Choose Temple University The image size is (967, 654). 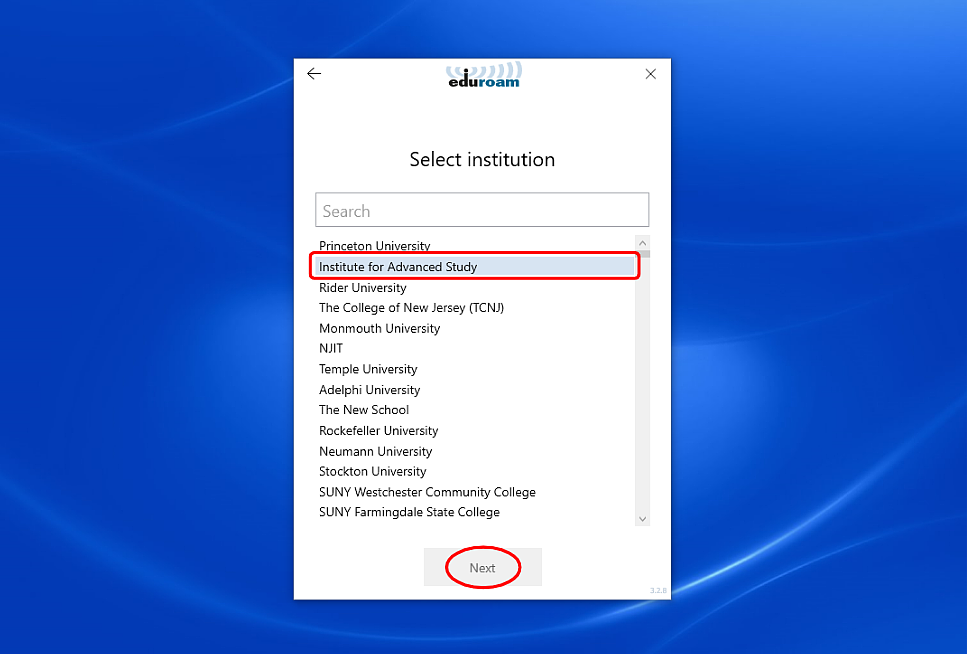(368, 369)
